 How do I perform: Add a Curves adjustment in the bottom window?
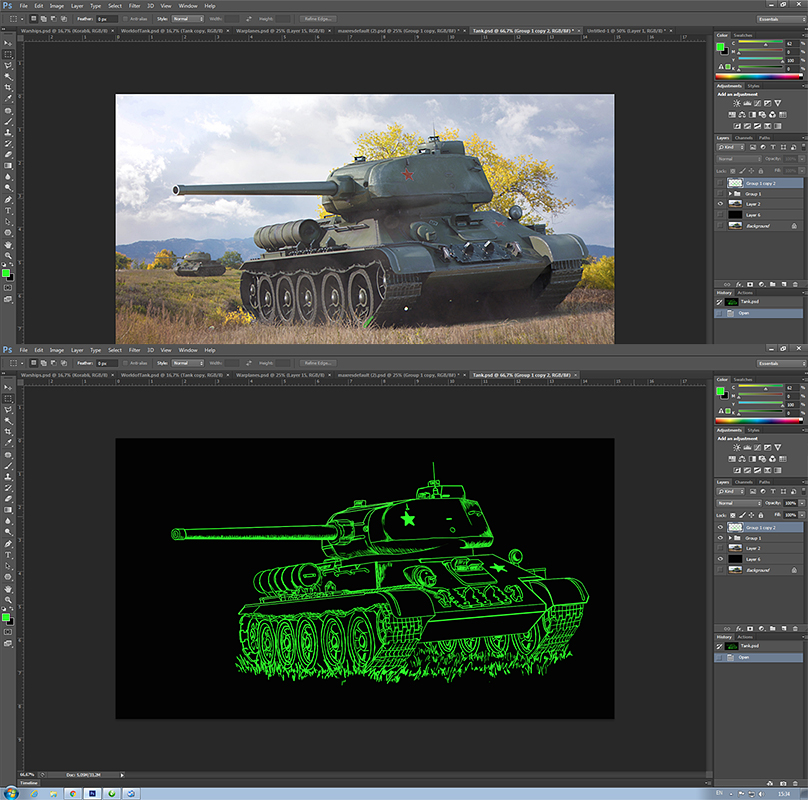click(758, 447)
